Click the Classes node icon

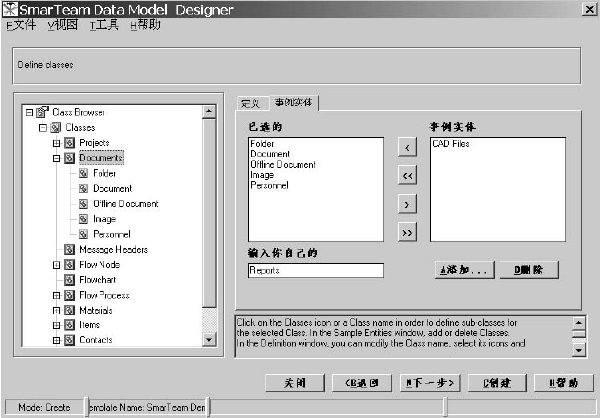click(x=55, y=127)
